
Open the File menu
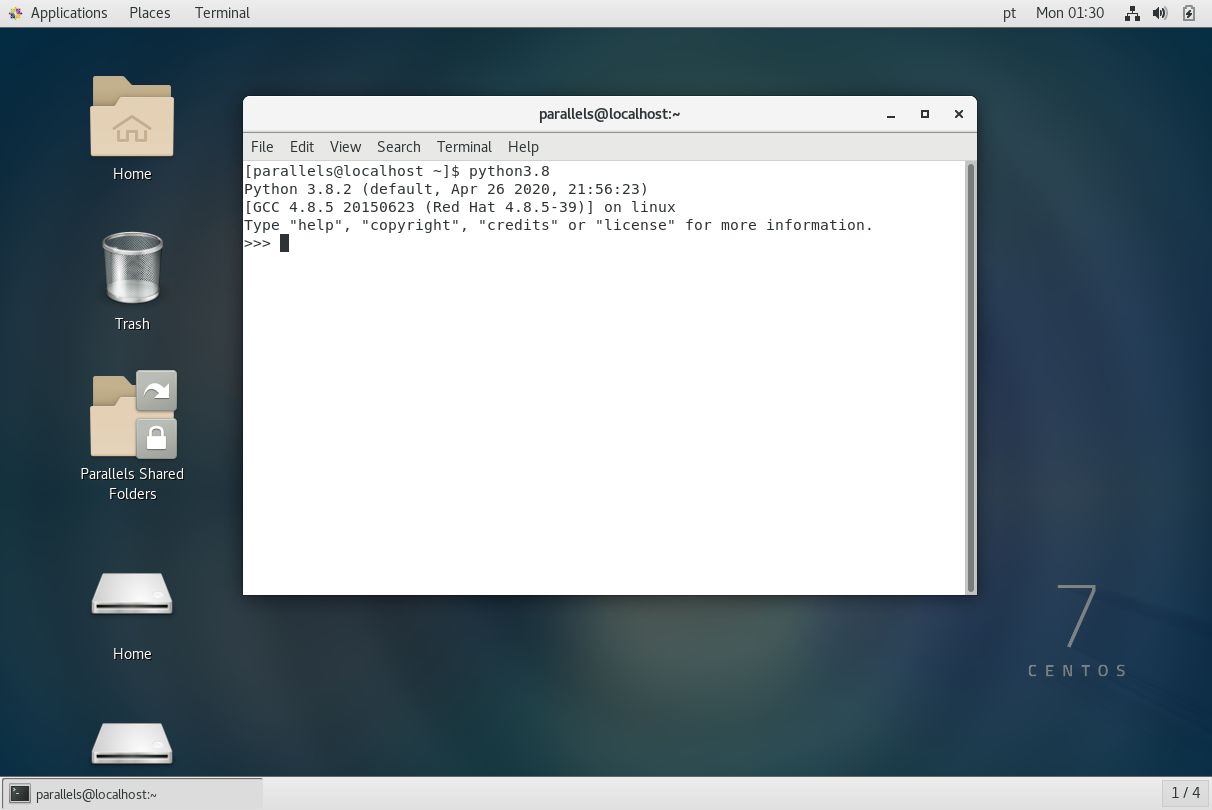[261, 146]
